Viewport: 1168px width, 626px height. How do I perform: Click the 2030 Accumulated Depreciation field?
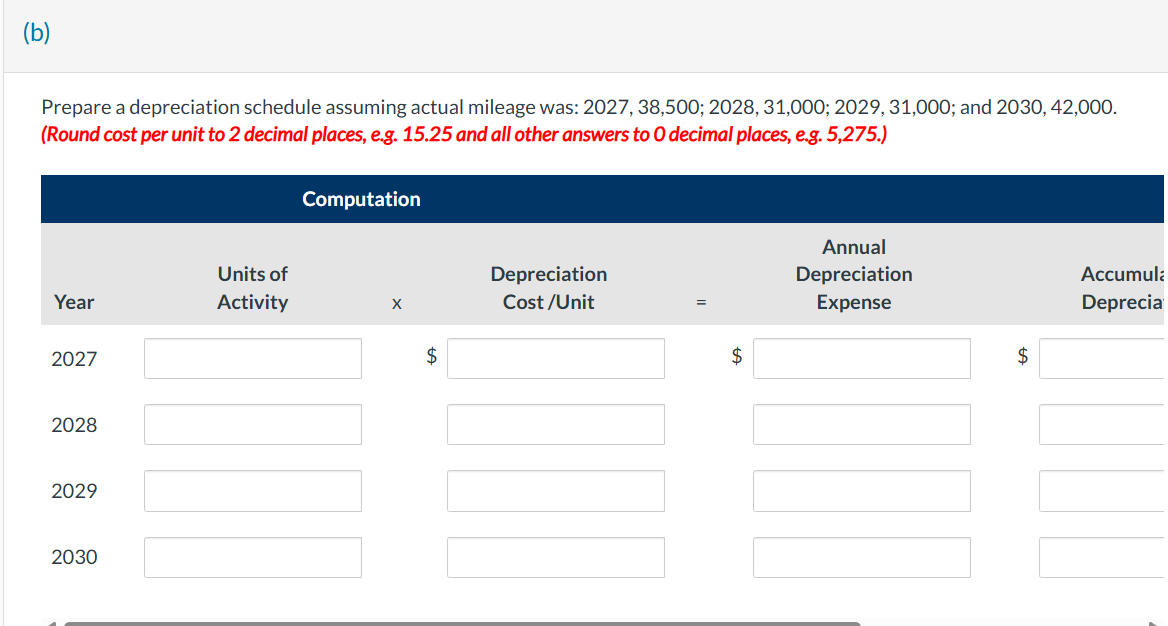pos(1103,557)
